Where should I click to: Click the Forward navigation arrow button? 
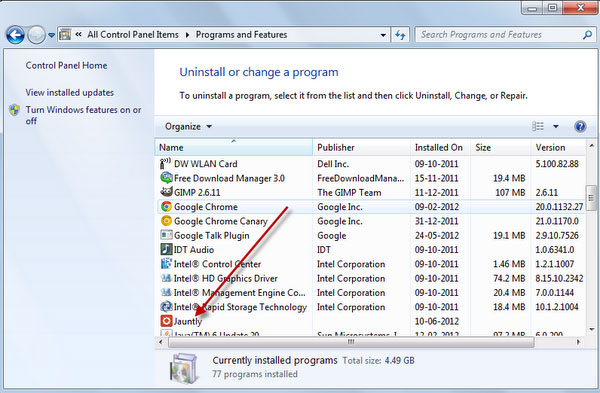click(36, 35)
